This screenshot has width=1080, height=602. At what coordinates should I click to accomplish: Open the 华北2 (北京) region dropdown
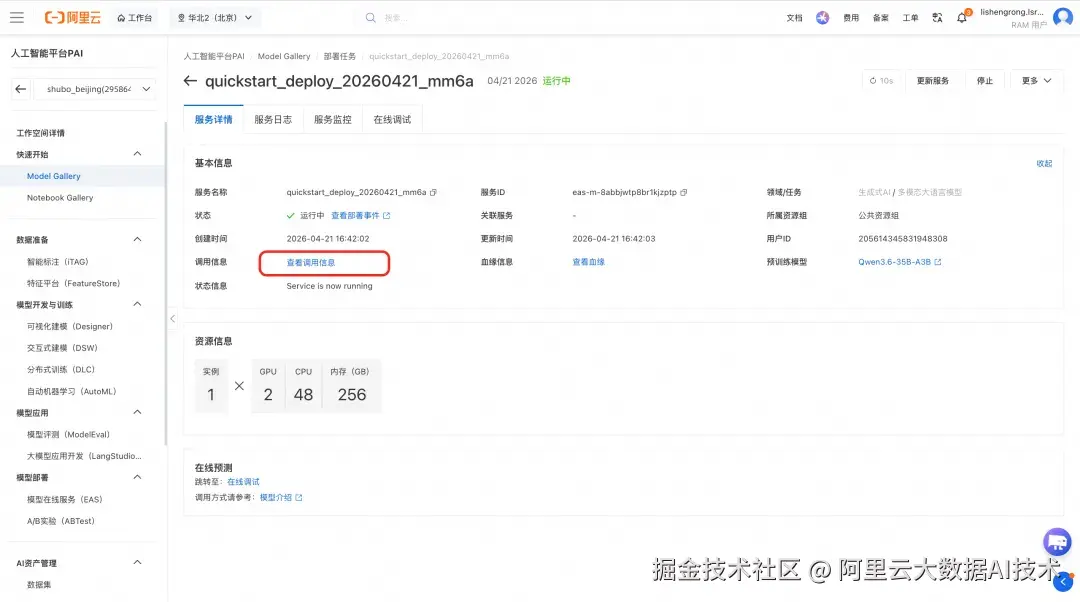(x=215, y=18)
